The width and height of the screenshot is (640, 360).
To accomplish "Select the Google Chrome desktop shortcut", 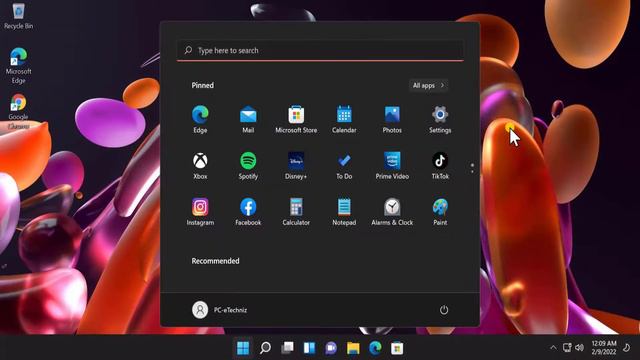I will 18,111.
